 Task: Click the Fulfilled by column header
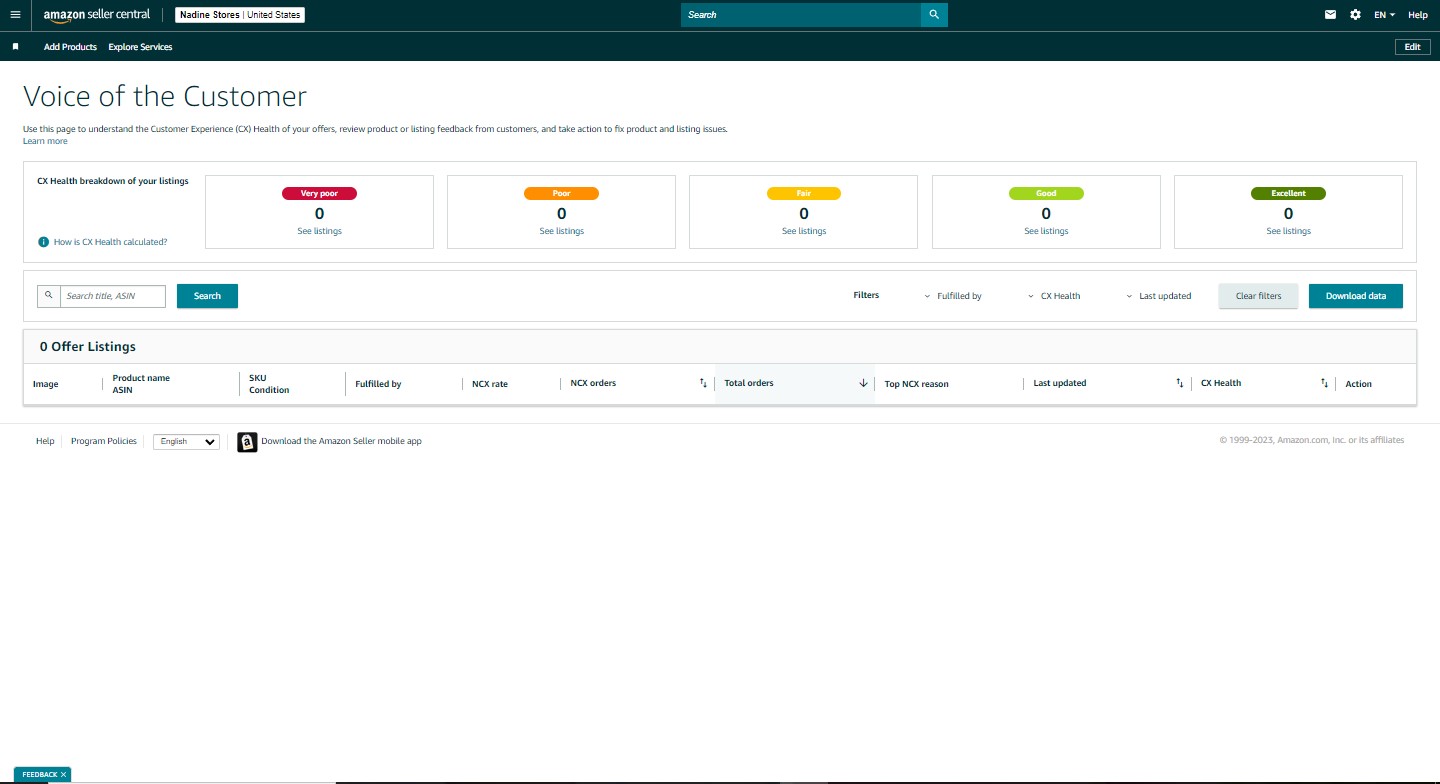(x=378, y=384)
